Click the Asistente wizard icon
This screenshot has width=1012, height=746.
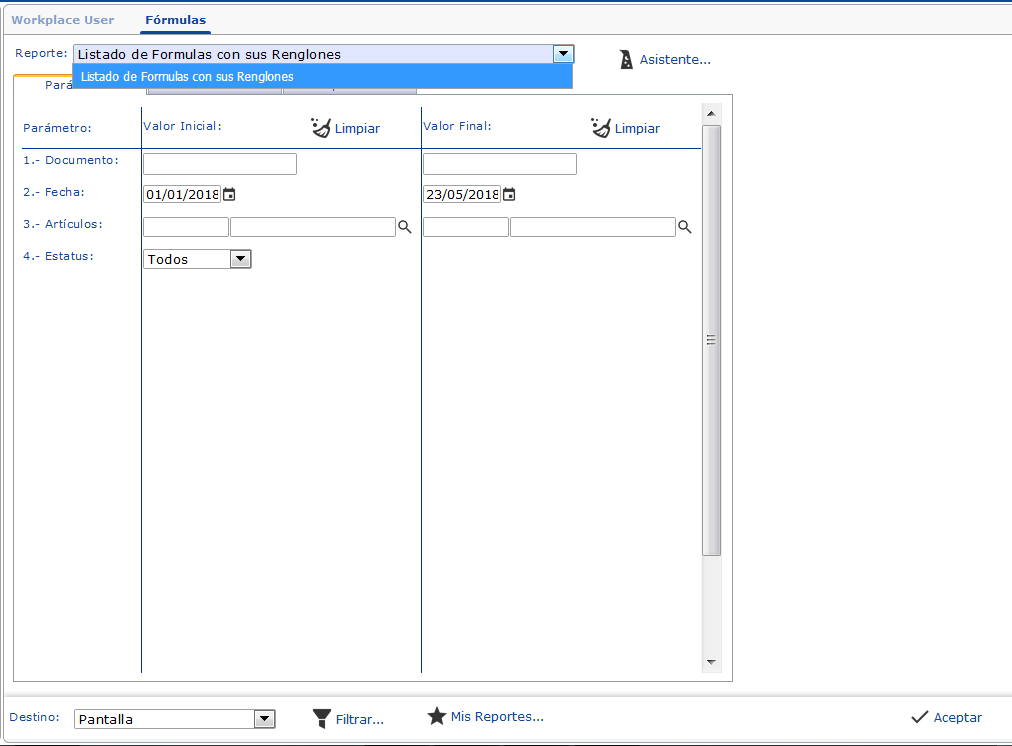[x=627, y=60]
